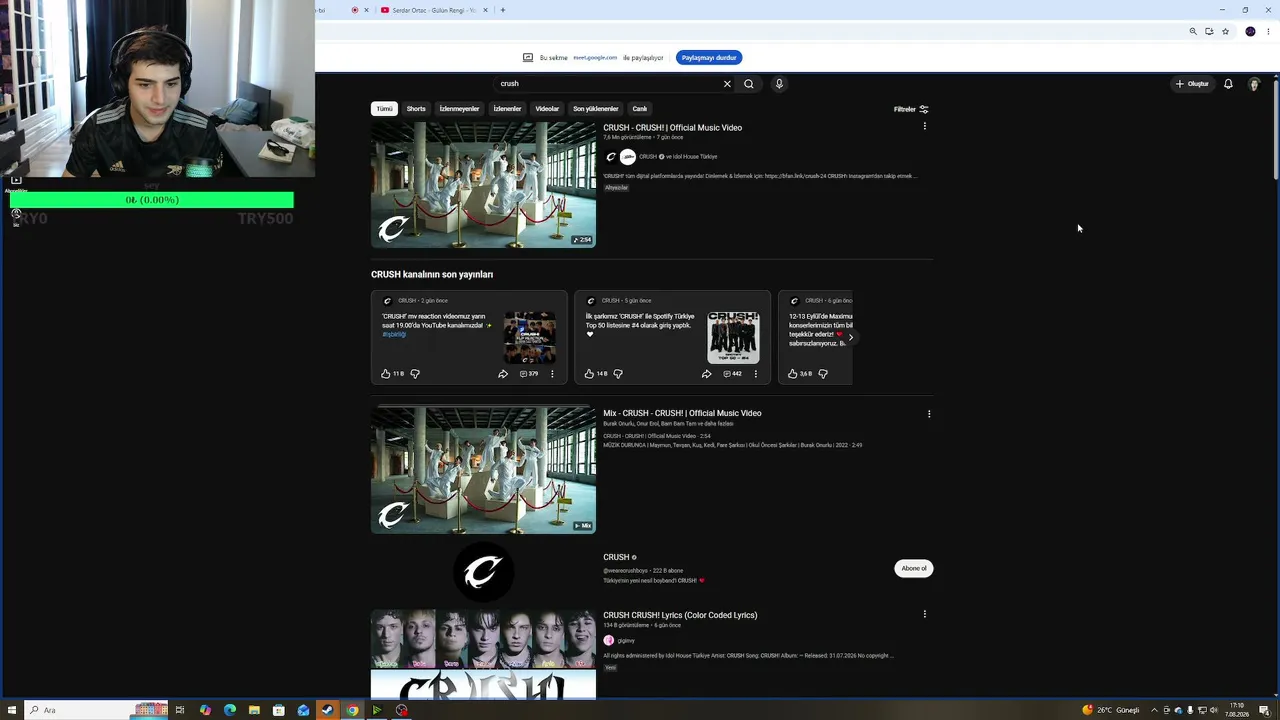Select the Shorts filter chip
The width and height of the screenshot is (1280, 720).
pos(416,109)
